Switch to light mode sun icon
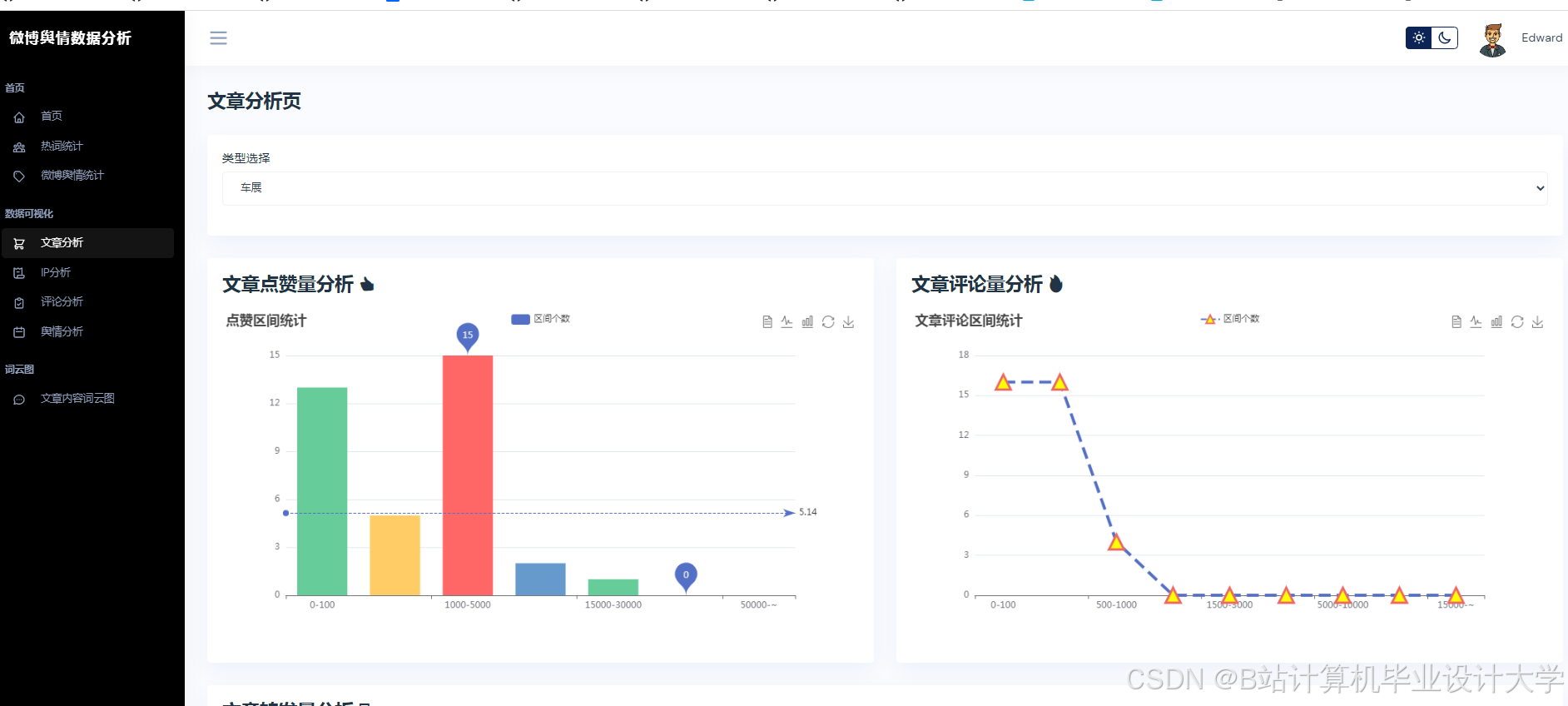Image resolution: width=1568 pixels, height=706 pixels. (x=1419, y=37)
